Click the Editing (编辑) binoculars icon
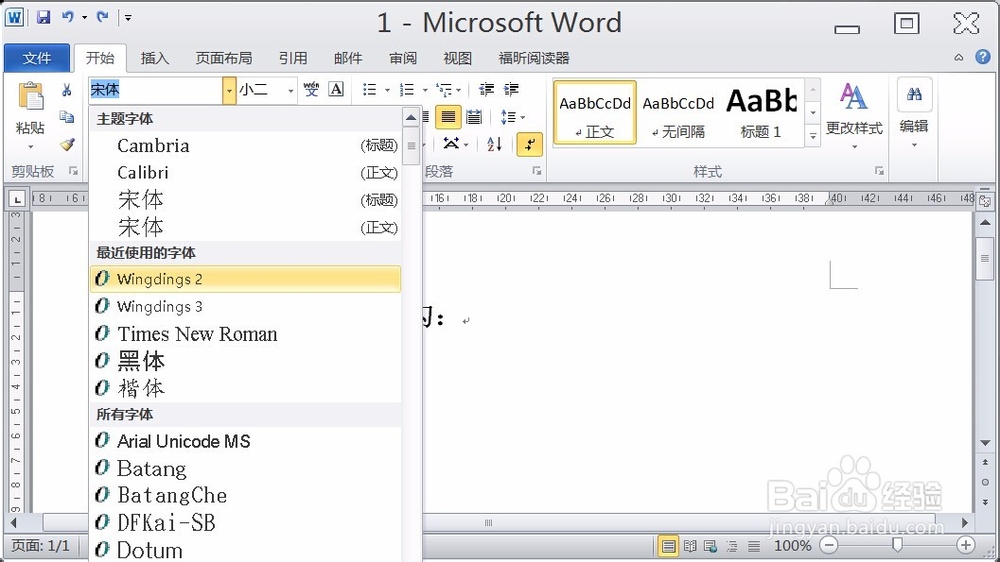Viewport: 1000px width, 562px height. click(x=914, y=94)
